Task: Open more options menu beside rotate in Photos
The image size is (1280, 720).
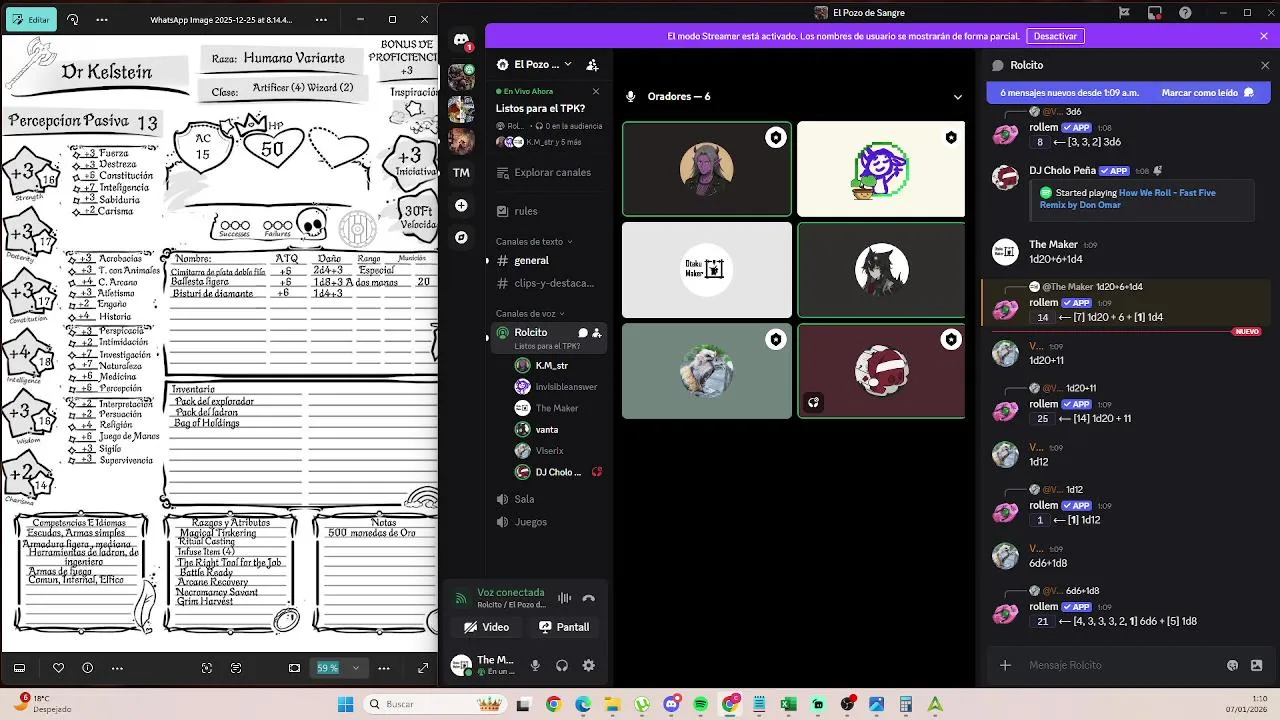Action: [x=102, y=19]
